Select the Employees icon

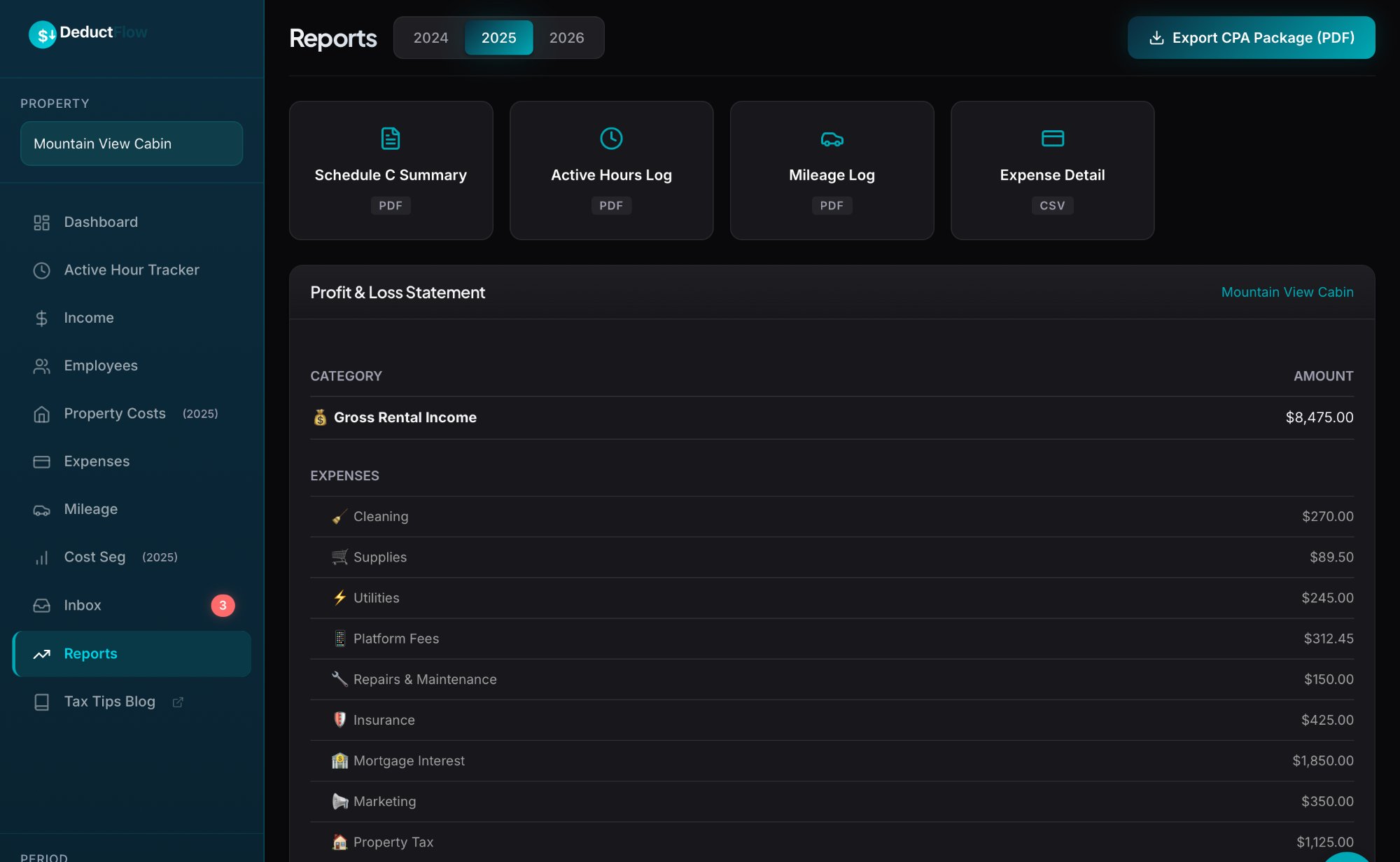coord(41,365)
